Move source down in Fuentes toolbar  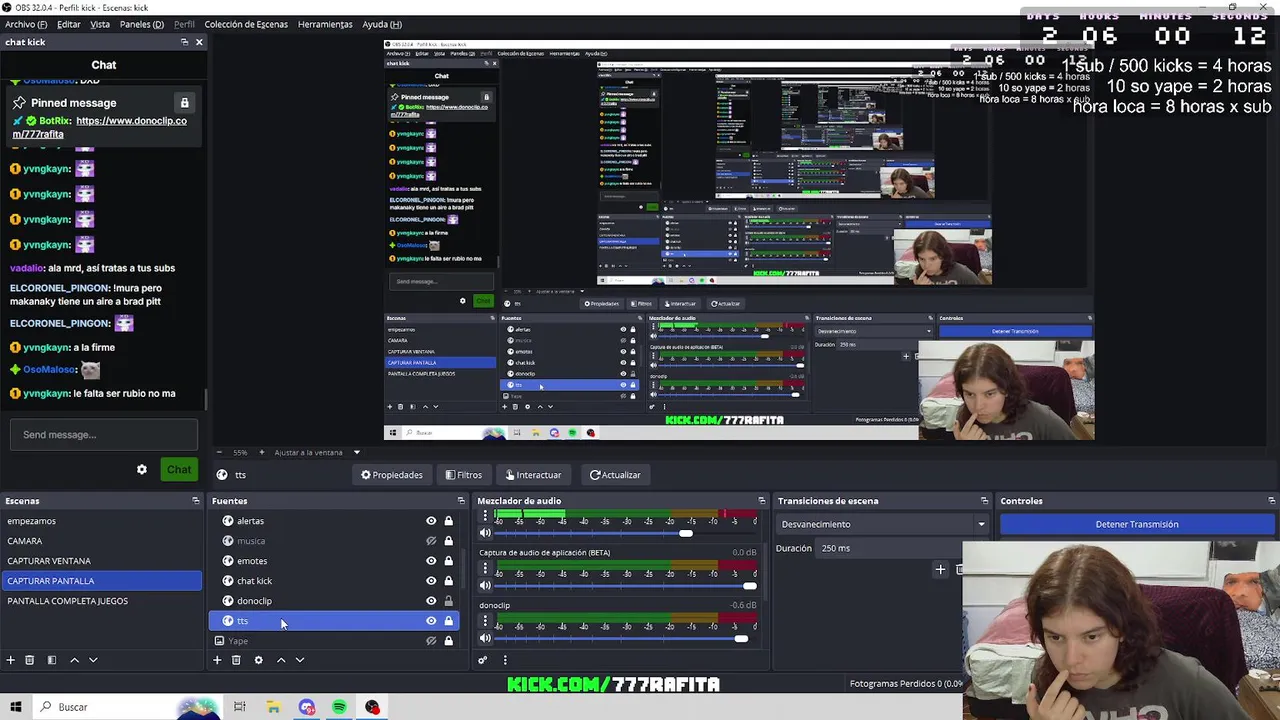point(299,660)
